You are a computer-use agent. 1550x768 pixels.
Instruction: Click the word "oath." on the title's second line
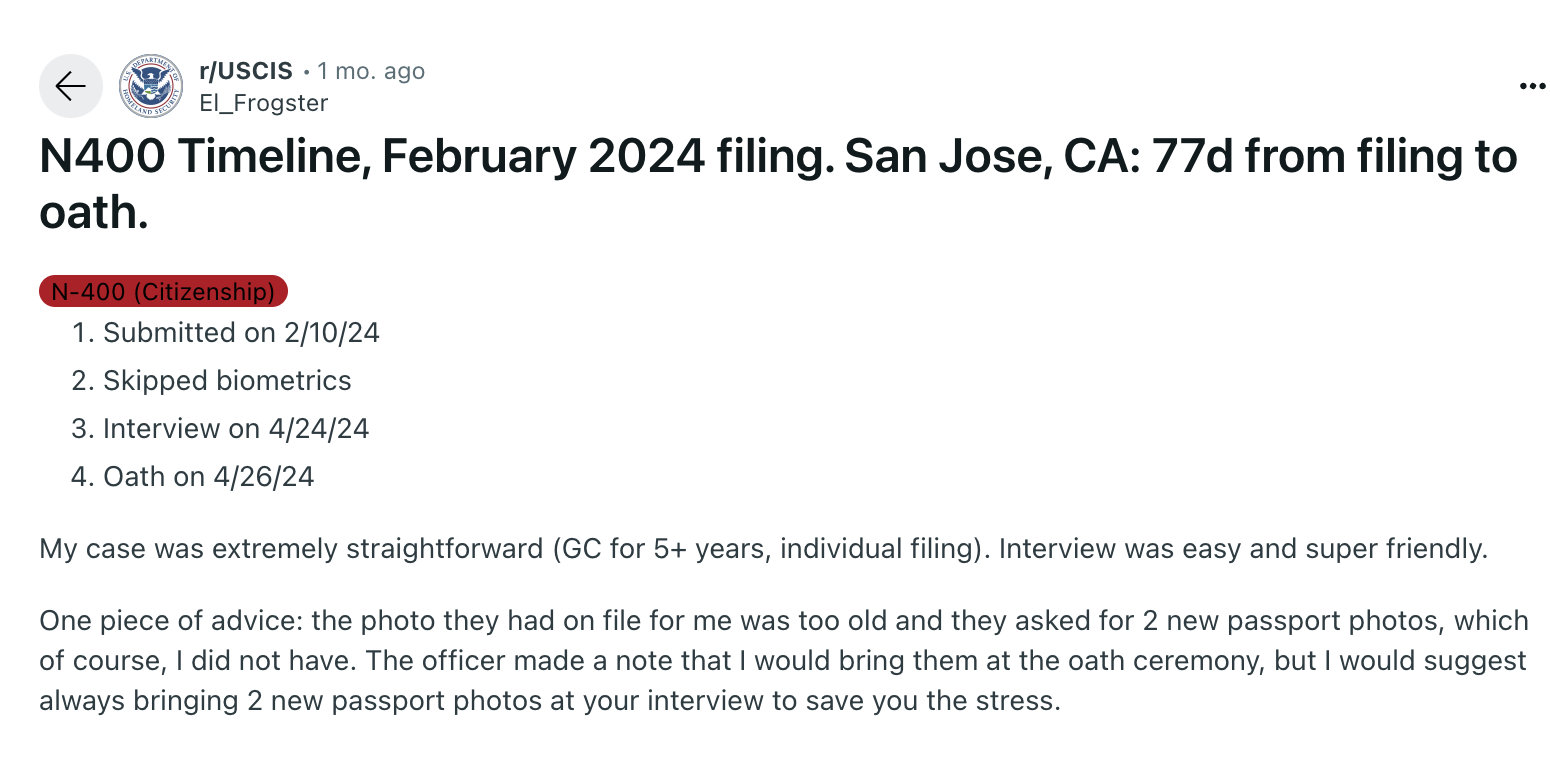94,213
